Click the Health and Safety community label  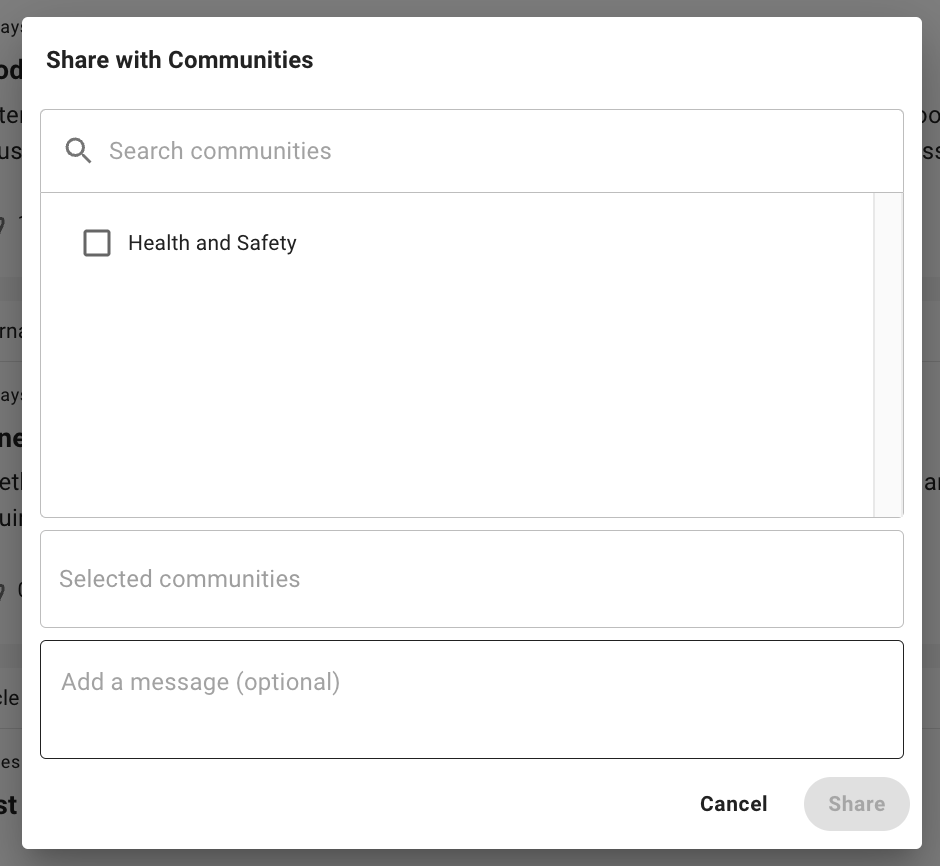click(212, 243)
